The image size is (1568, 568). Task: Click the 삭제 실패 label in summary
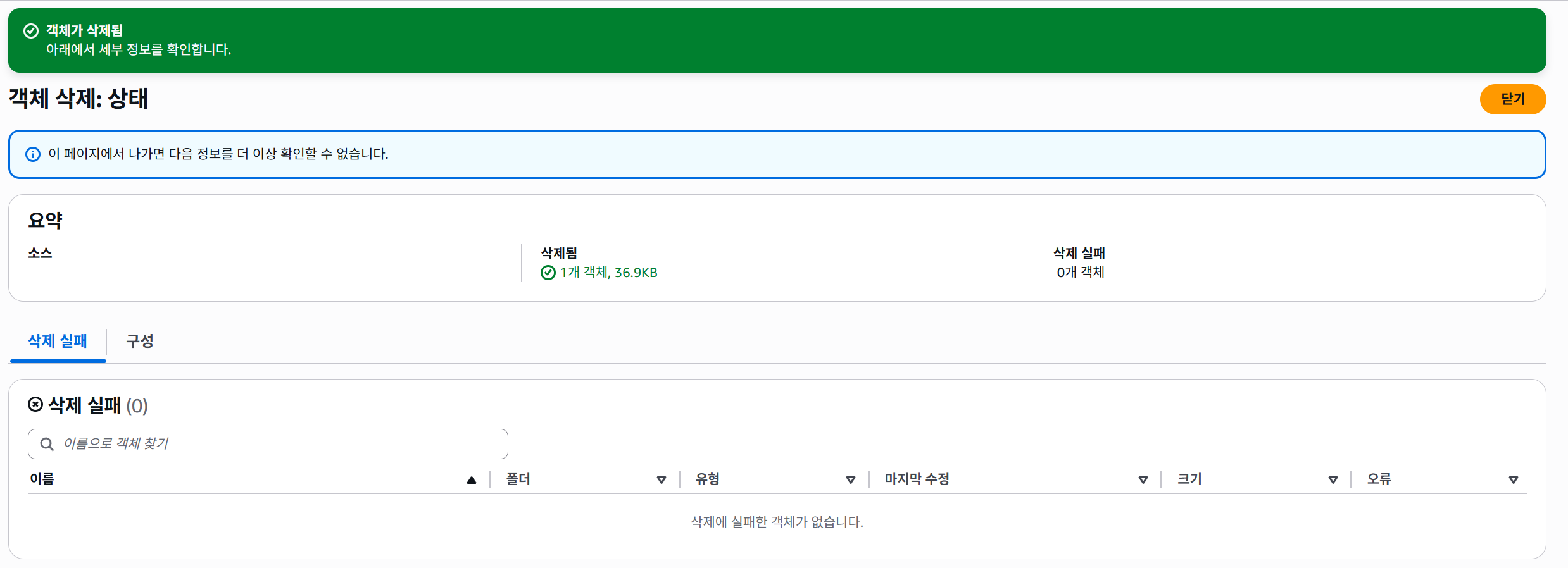(x=1079, y=253)
